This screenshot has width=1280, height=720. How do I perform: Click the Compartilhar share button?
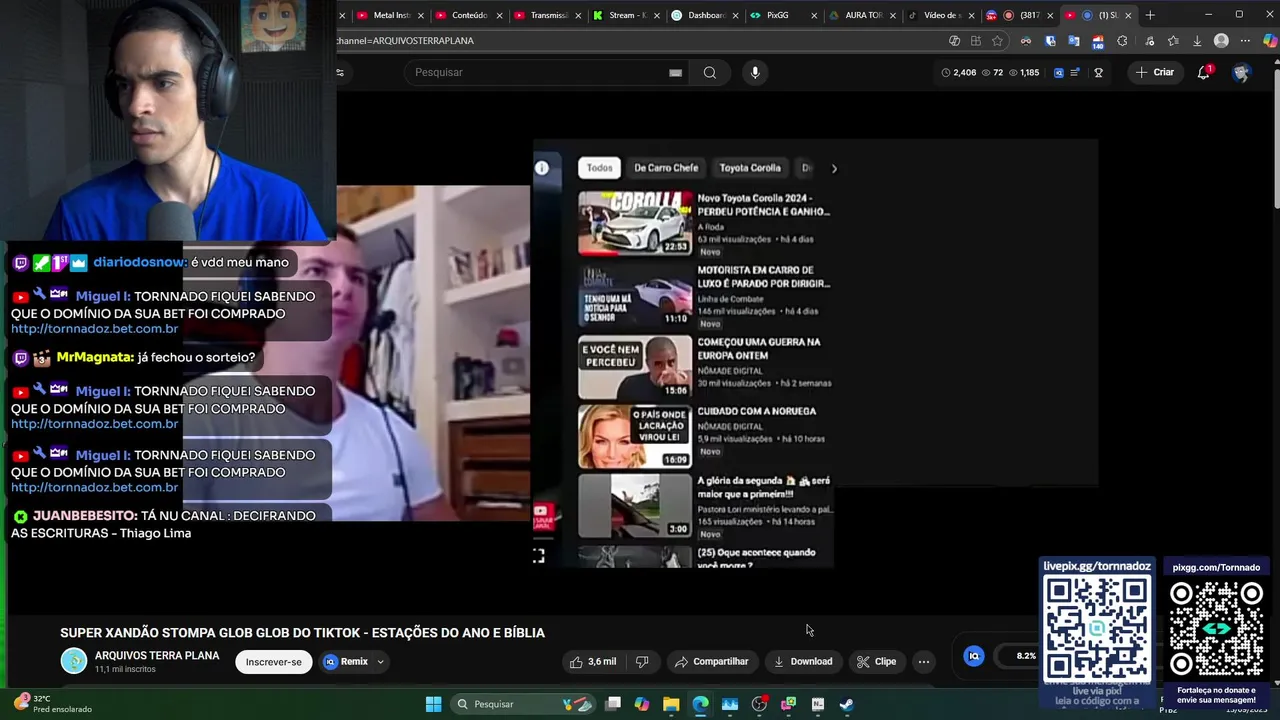click(711, 661)
